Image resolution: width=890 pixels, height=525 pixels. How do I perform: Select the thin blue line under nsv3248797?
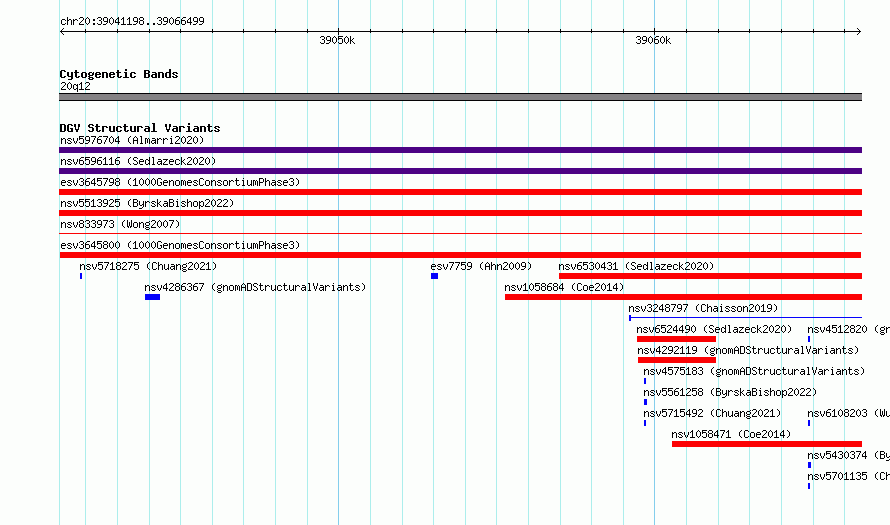click(745, 318)
